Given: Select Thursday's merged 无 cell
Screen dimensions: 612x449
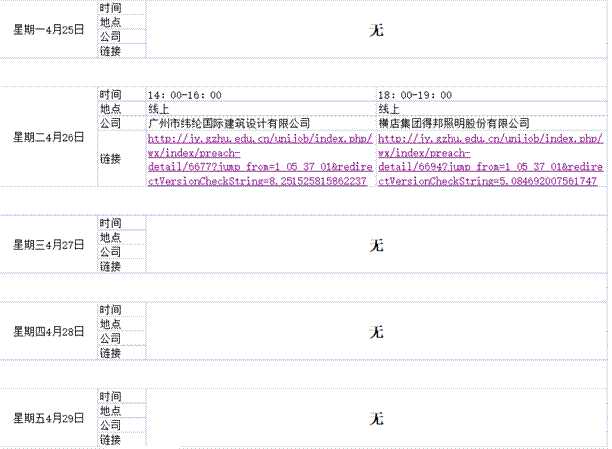Looking at the screenshot, I should point(376,331).
